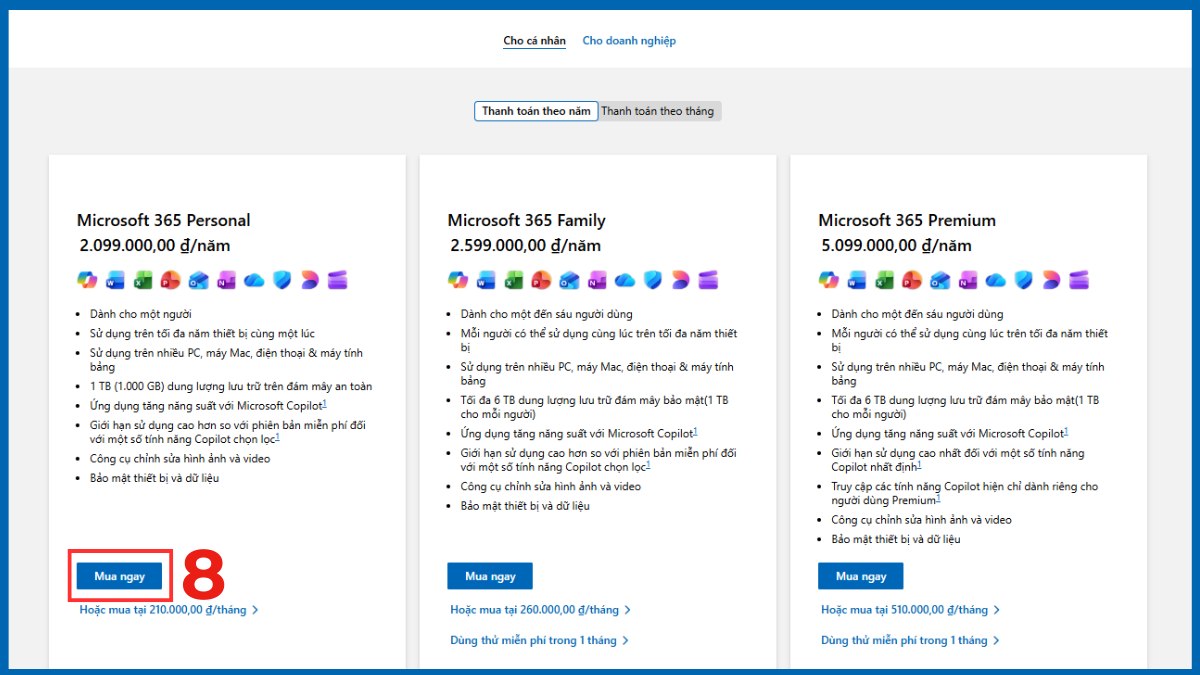Open Family plan 'Dùng thử miễn phí trong 1 tháng'
This screenshot has width=1200, height=675.
click(540, 640)
